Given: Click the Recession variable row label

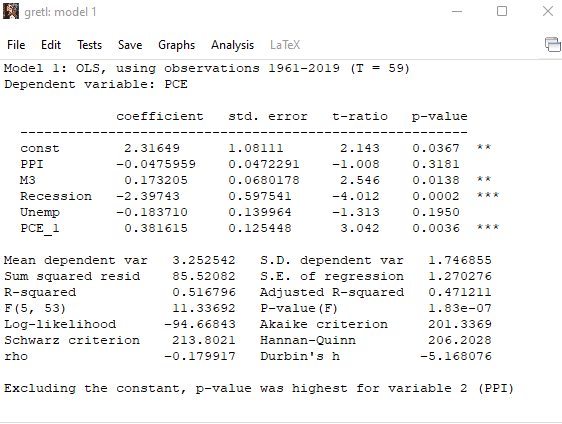Looking at the screenshot, I should (56, 196).
